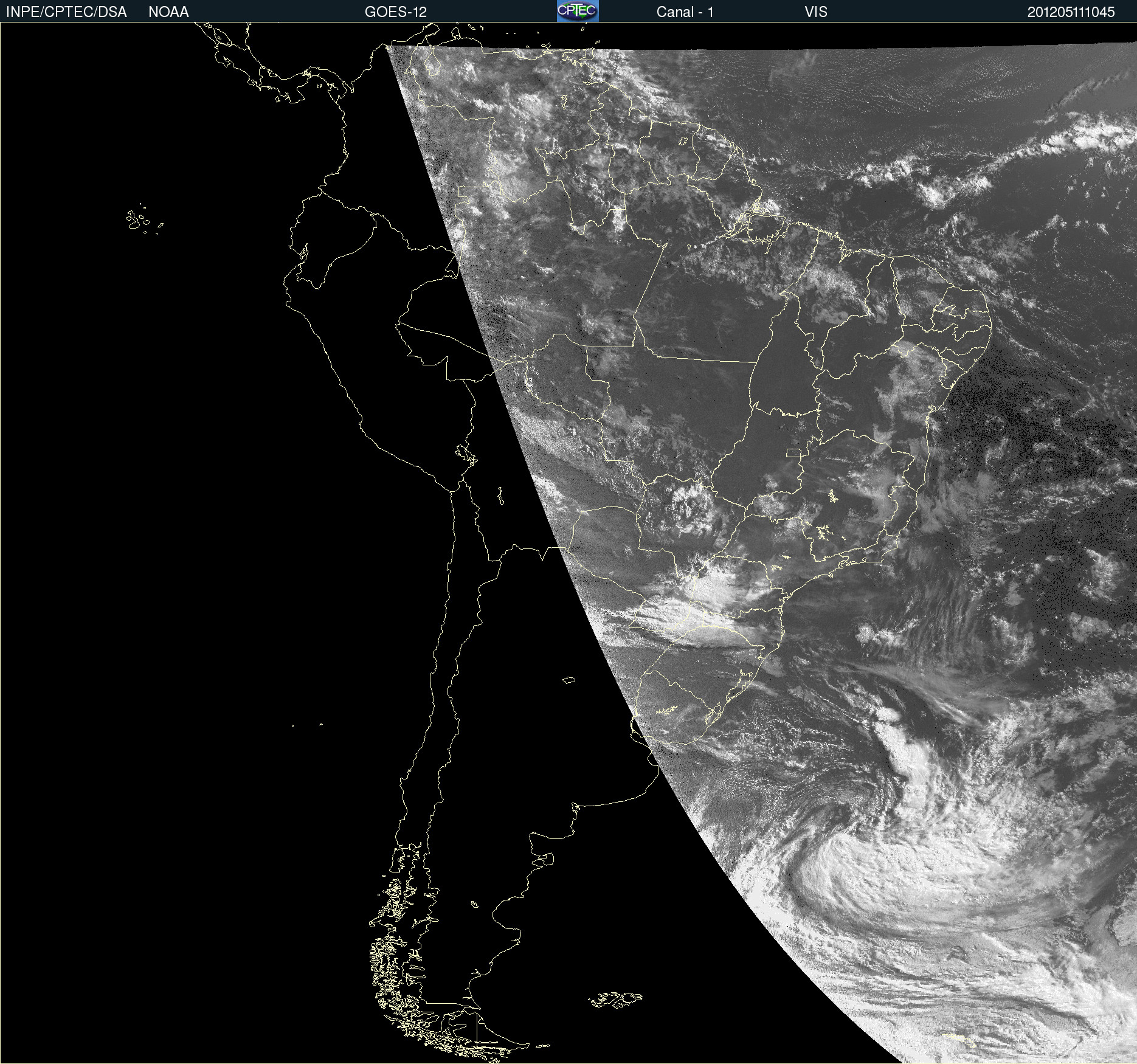Click the GOES-12 satellite label
The width and height of the screenshot is (1137, 1064).
(x=396, y=12)
